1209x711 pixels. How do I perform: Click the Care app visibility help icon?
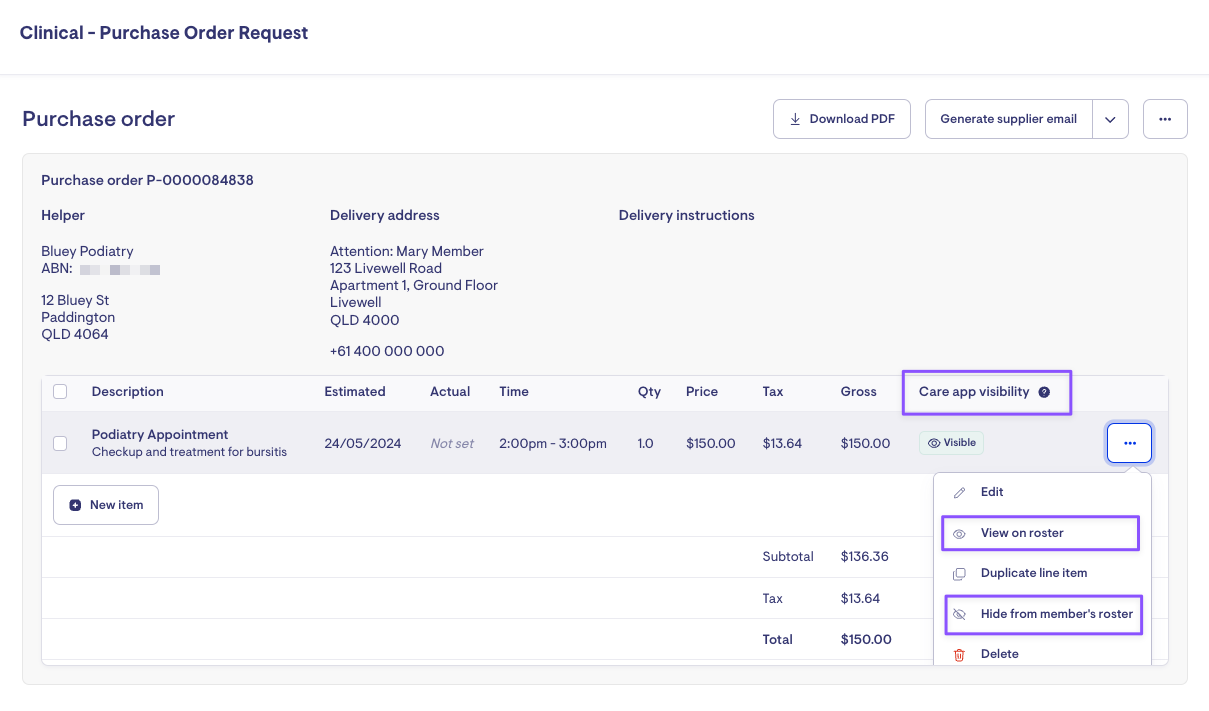pos(1044,392)
